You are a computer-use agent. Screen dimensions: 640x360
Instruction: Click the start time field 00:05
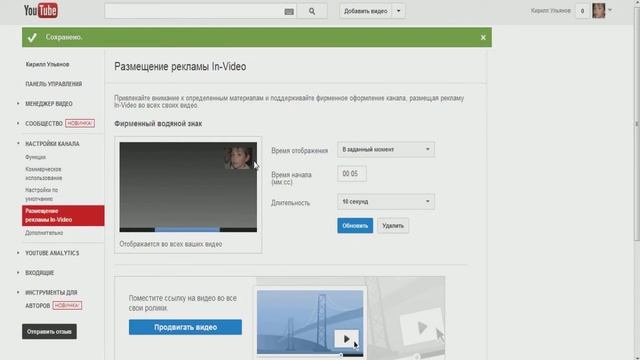pyautogui.click(x=351, y=174)
